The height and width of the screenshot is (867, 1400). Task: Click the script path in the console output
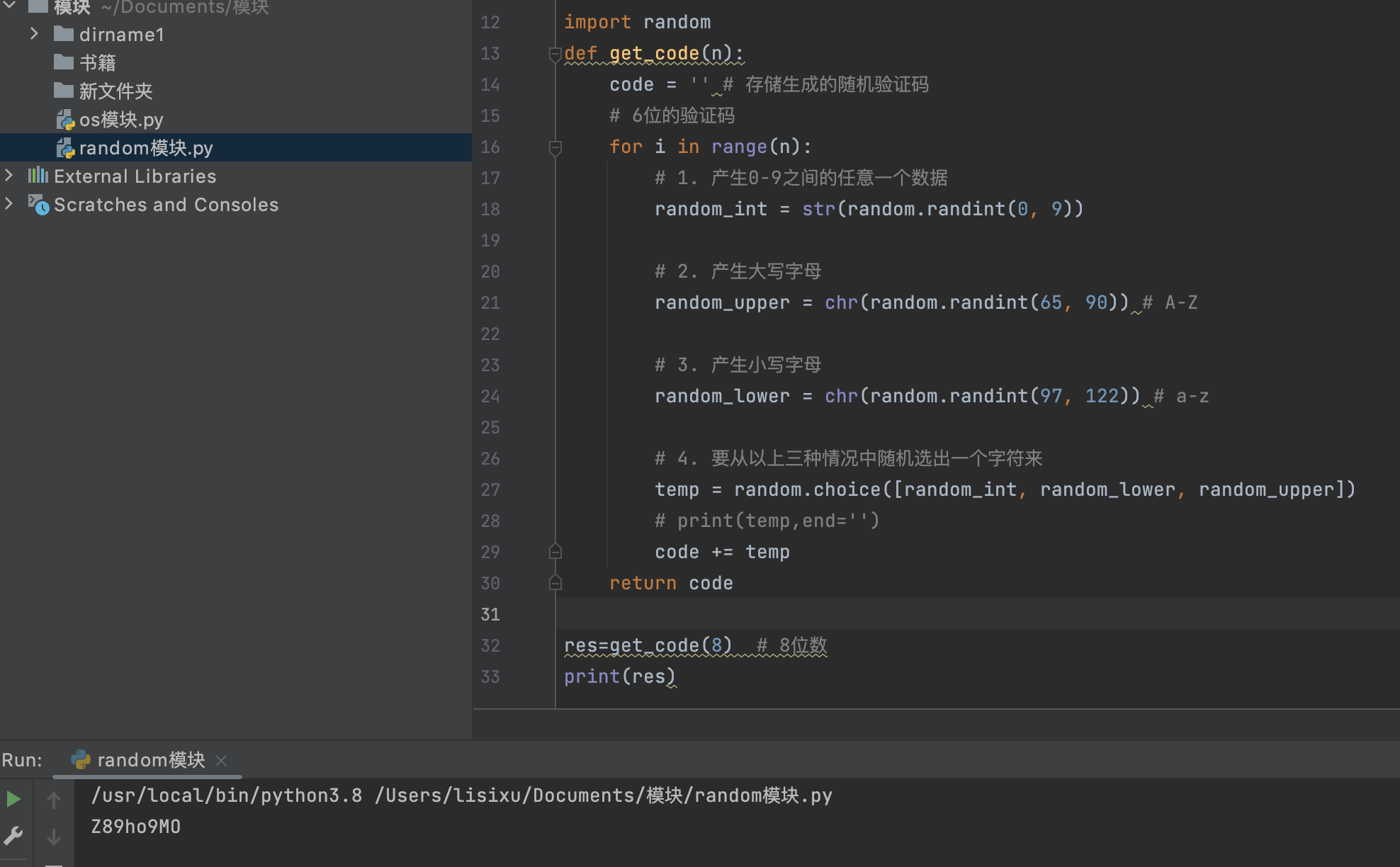click(602, 795)
